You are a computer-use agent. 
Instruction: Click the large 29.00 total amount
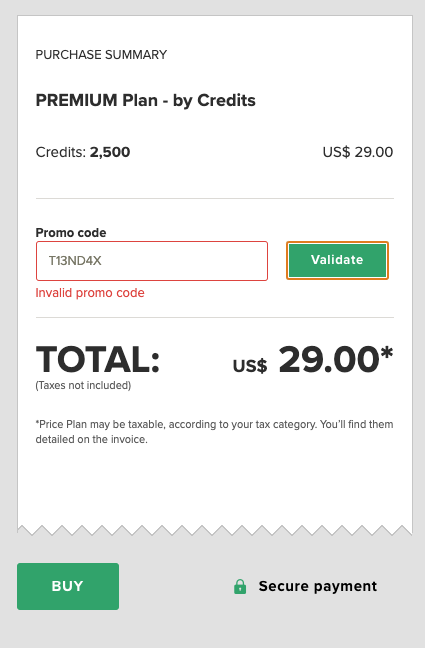coord(329,360)
